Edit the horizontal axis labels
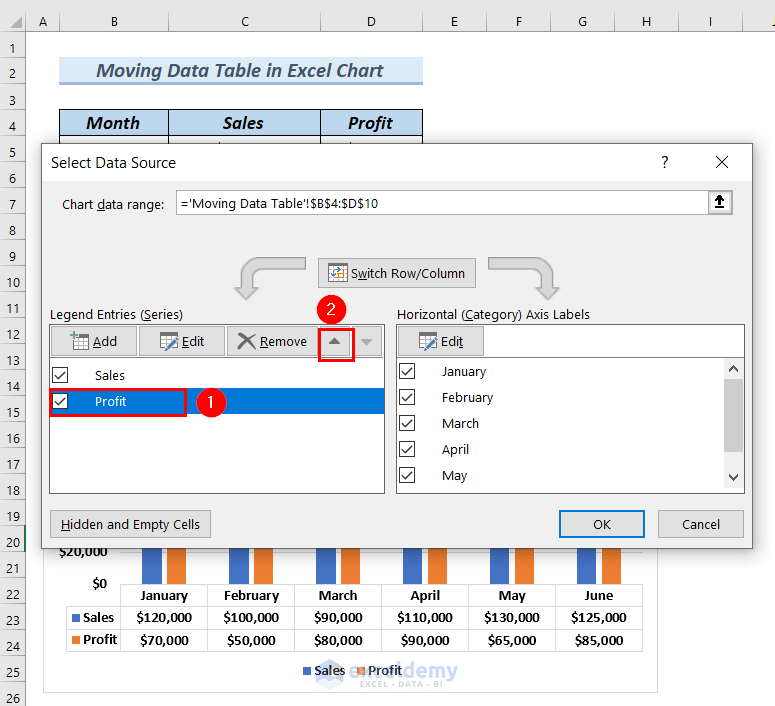This screenshot has height=706, width=775. point(441,341)
